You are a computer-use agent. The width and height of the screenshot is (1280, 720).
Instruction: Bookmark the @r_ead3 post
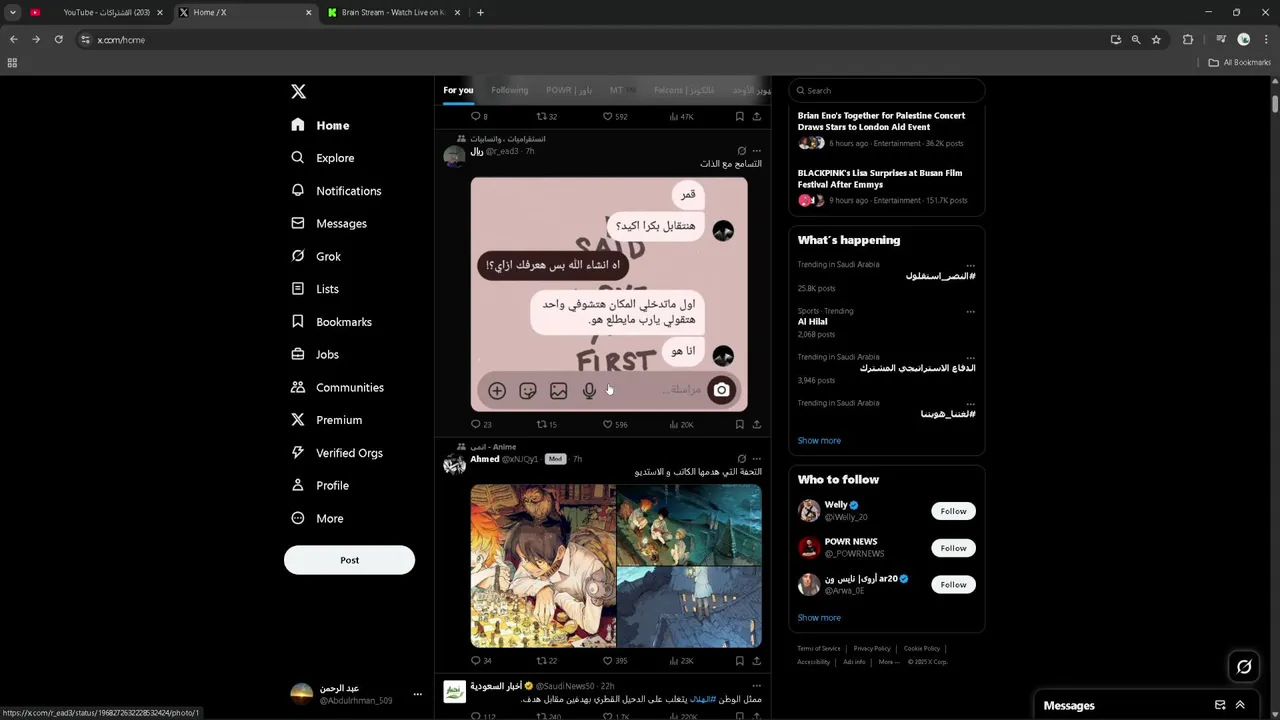739,424
